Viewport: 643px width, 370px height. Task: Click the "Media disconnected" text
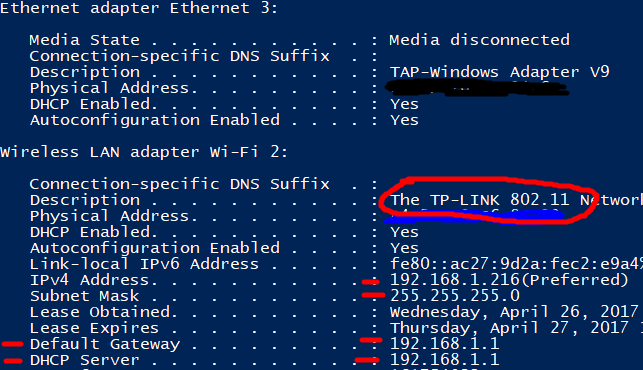(479, 40)
